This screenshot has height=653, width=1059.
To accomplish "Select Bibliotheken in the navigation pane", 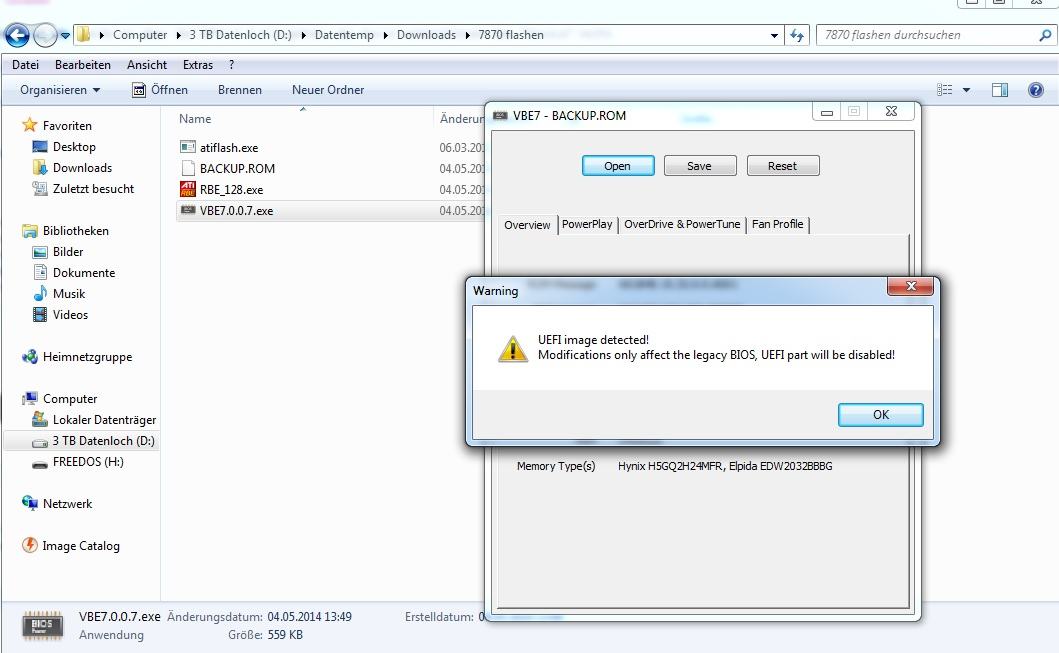I will click(75, 230).
